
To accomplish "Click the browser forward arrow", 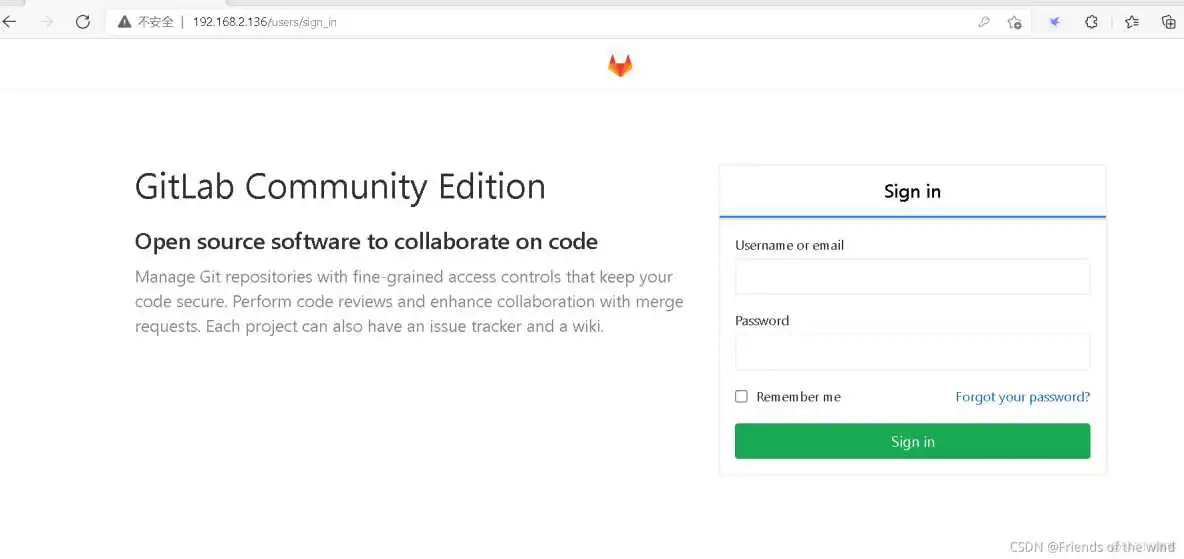I will [47, 21].
